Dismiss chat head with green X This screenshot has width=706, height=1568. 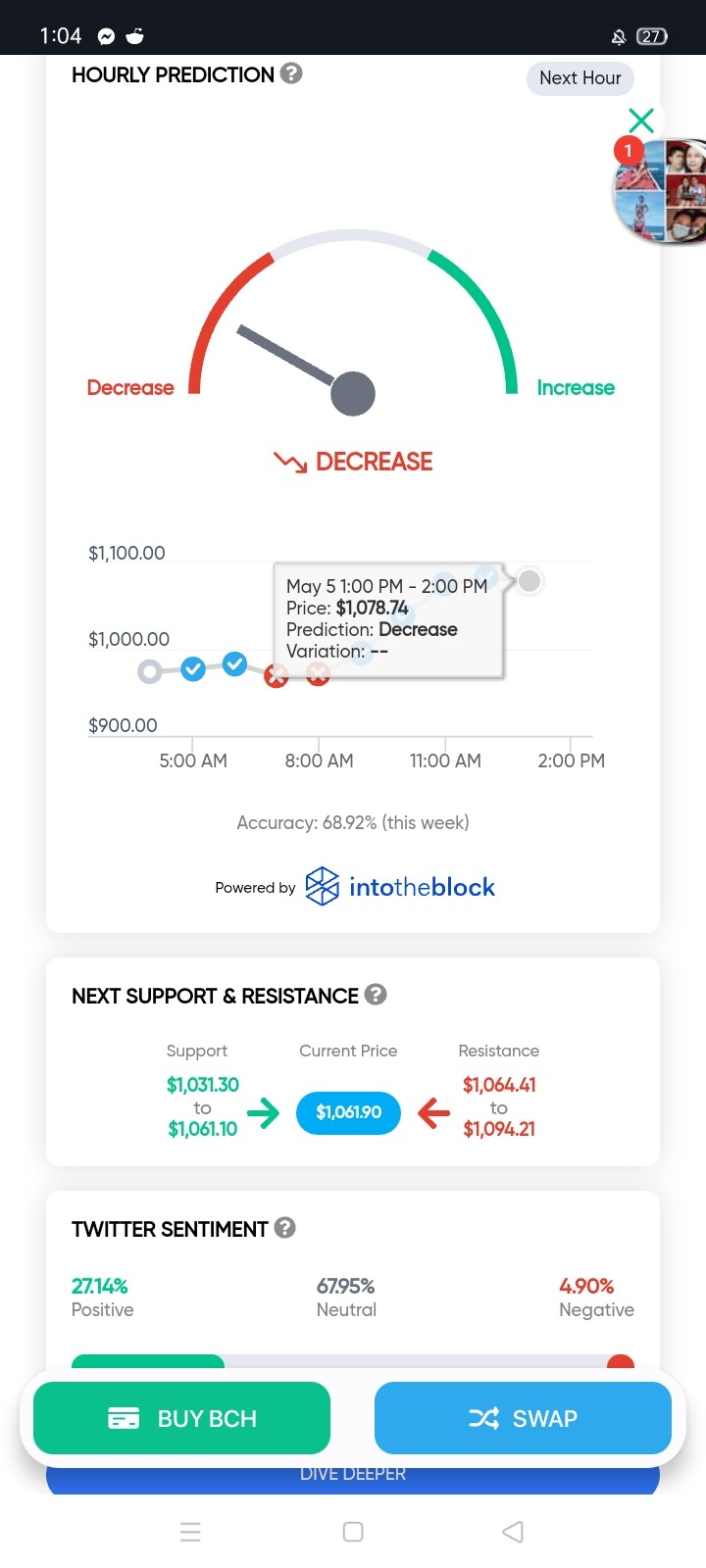point(641,121)
